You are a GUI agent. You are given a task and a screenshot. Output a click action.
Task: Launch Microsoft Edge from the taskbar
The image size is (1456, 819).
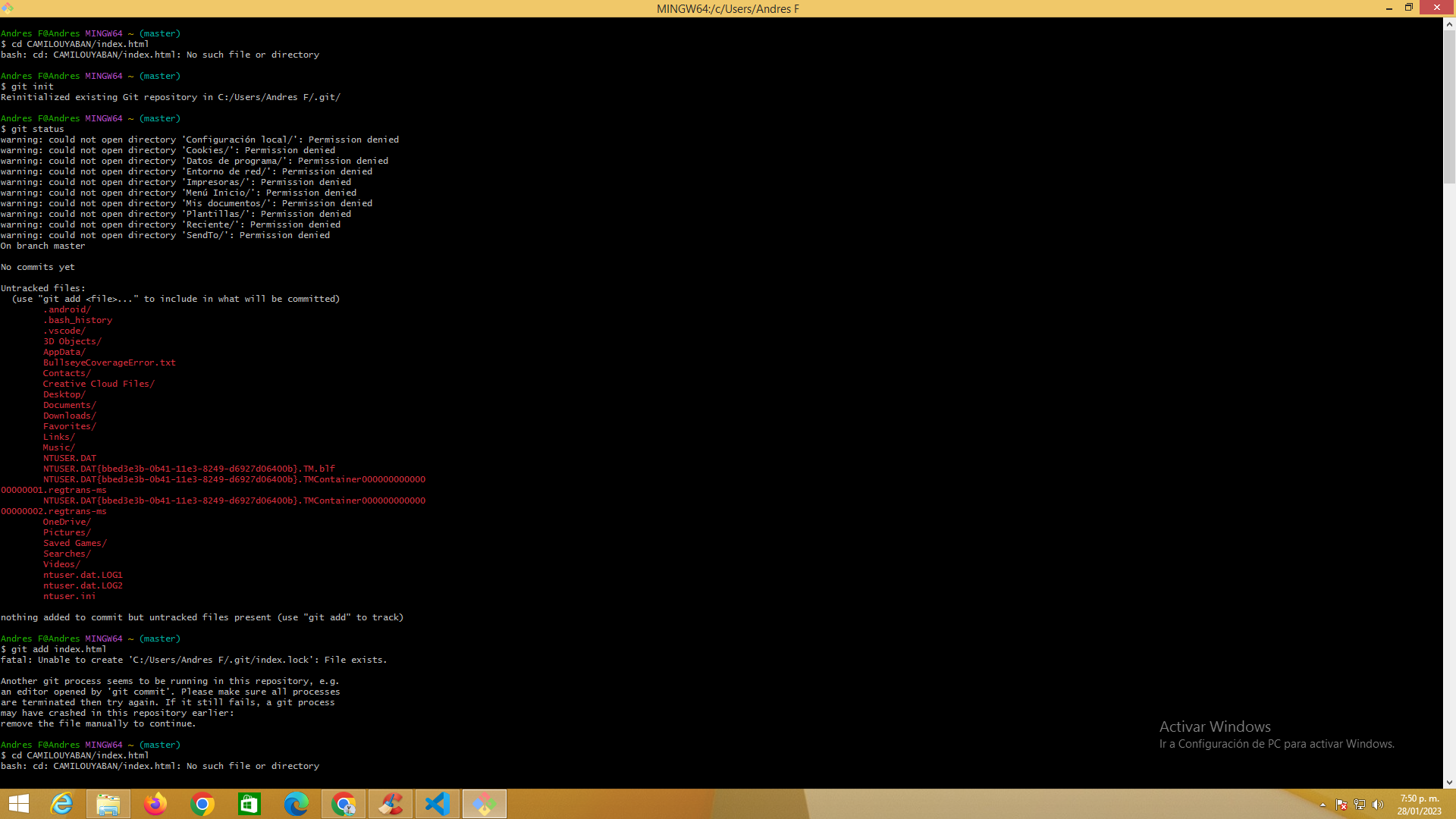pyautogui.click(x=297, y=804)
